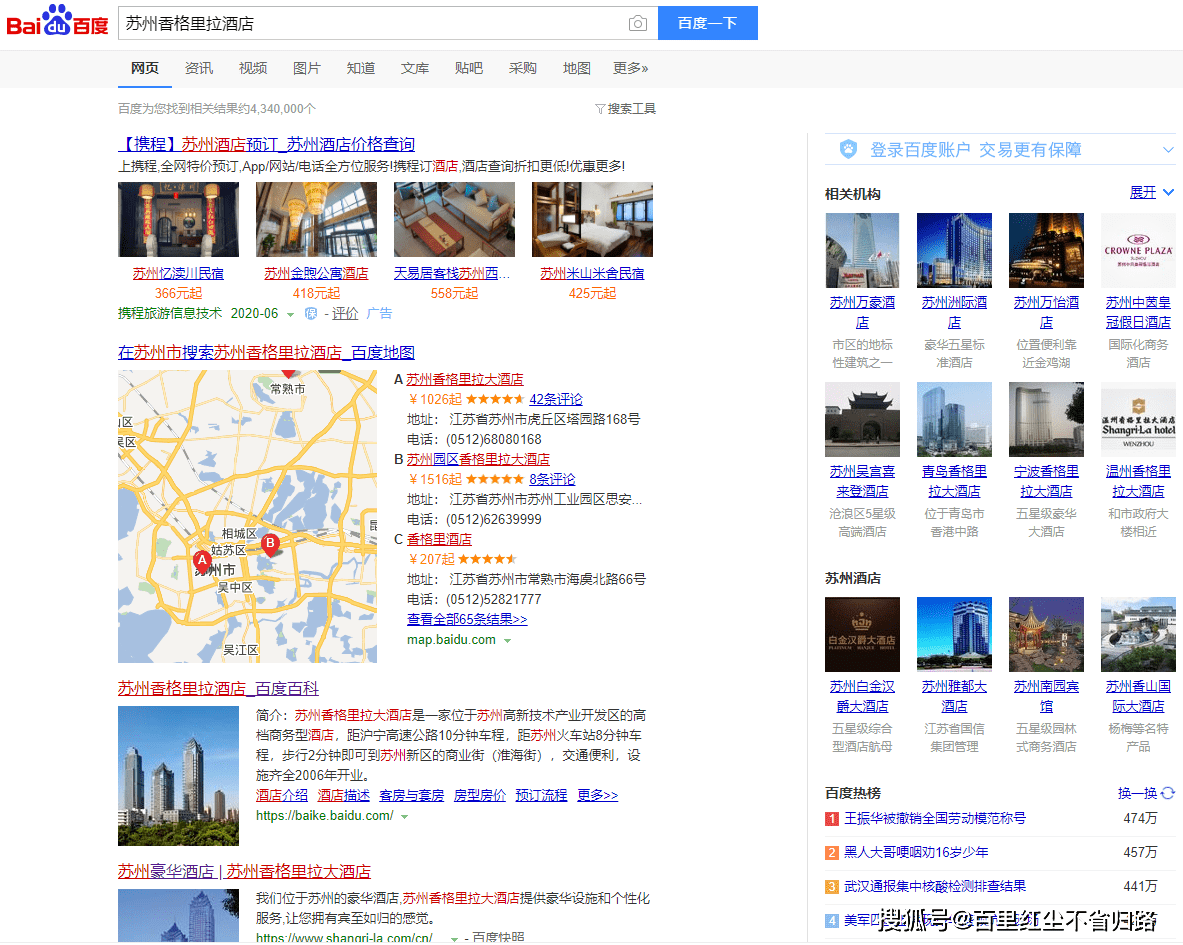Open 房型房价 sublink
This screenshot has height=945, width=1183.
480,796
